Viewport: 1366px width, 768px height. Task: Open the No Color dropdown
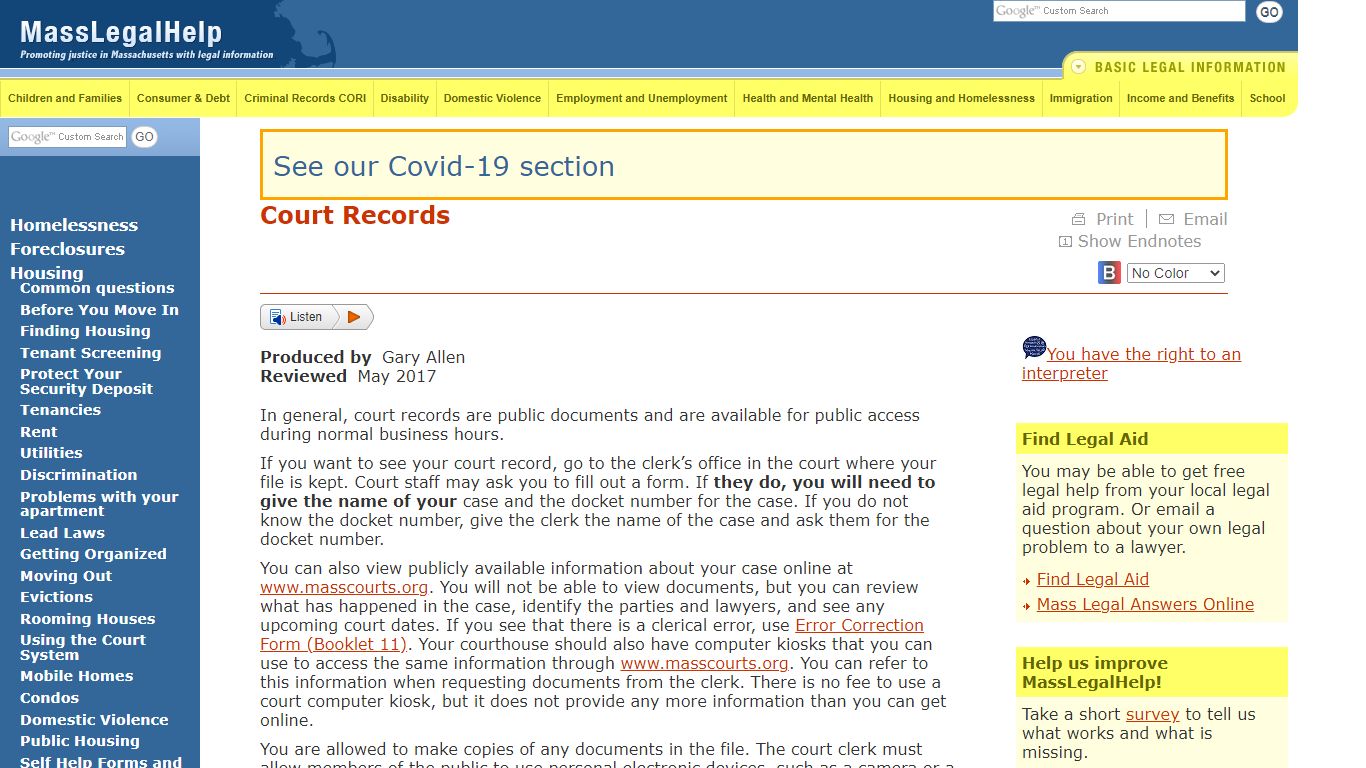(x=1175, y=273)
